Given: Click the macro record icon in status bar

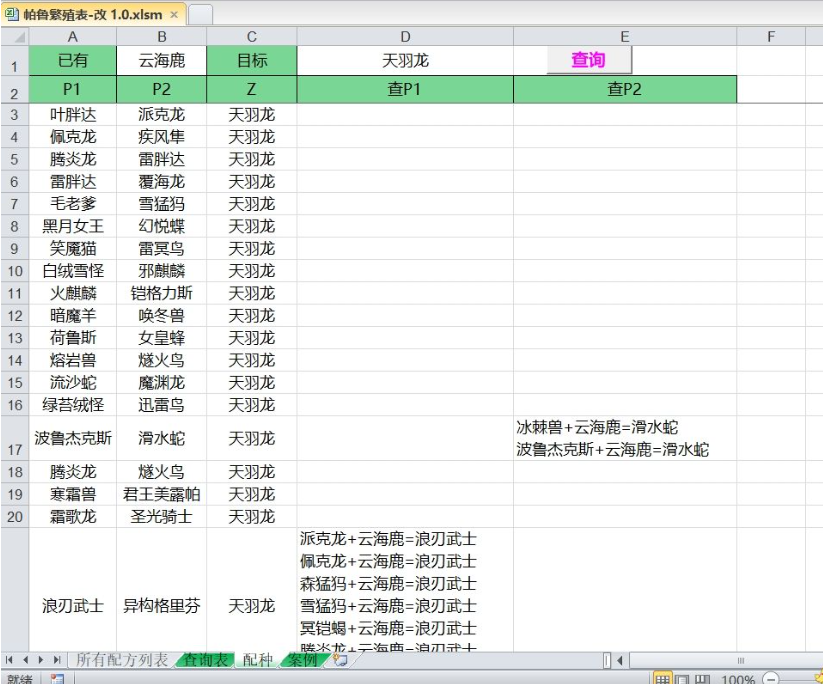Looking at the screenshot, I should pos(57,678).
